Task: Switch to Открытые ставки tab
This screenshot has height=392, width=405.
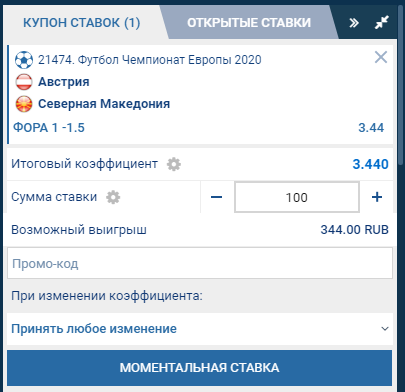Action: coord(249,23)
